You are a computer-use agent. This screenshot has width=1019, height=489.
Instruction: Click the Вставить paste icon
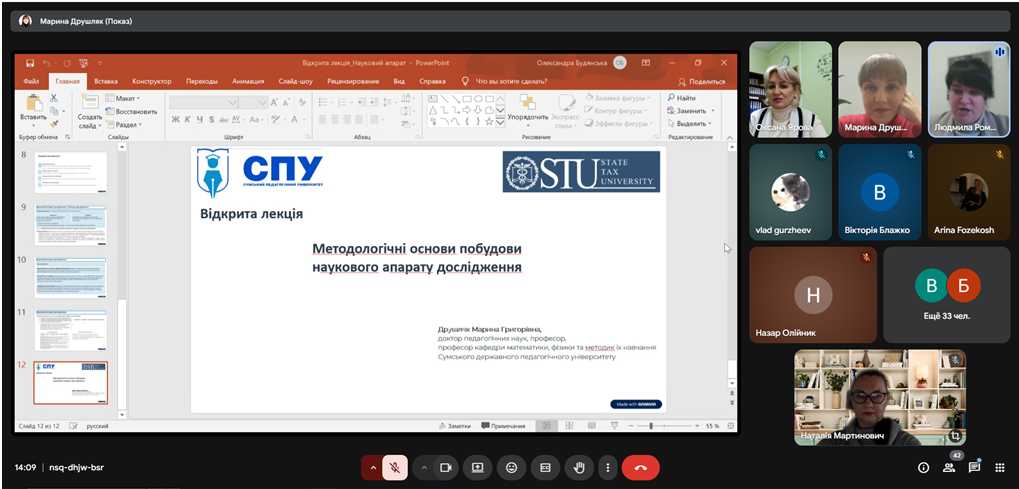click(x=33, y=103)
